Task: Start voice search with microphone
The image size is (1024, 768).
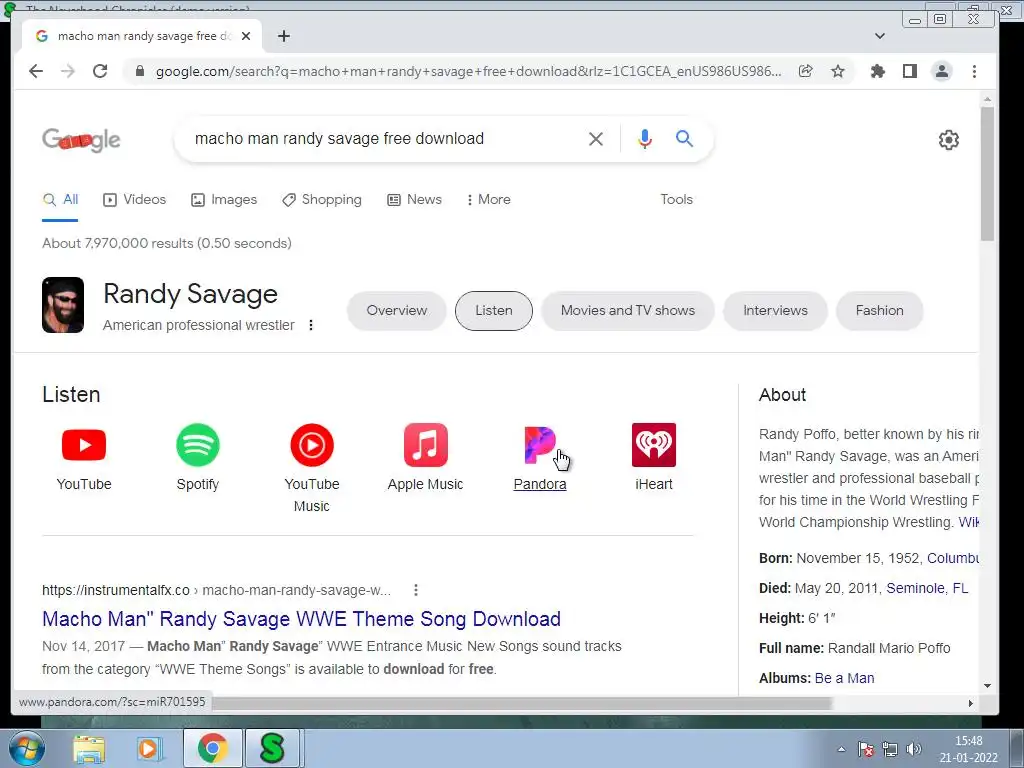Action: pyautogui.click(x=645, y=138)
